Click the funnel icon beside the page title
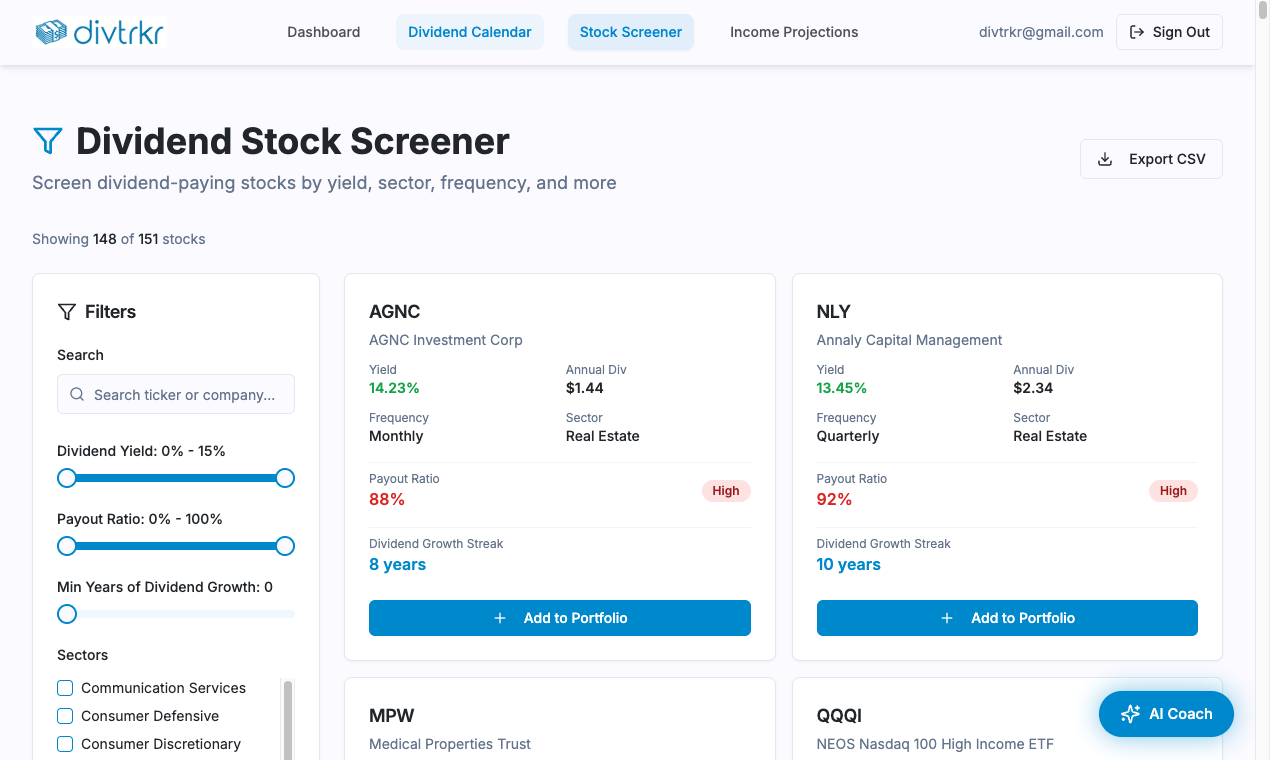This screenshot has height=760, width=1270. click(x=47, y=141)
